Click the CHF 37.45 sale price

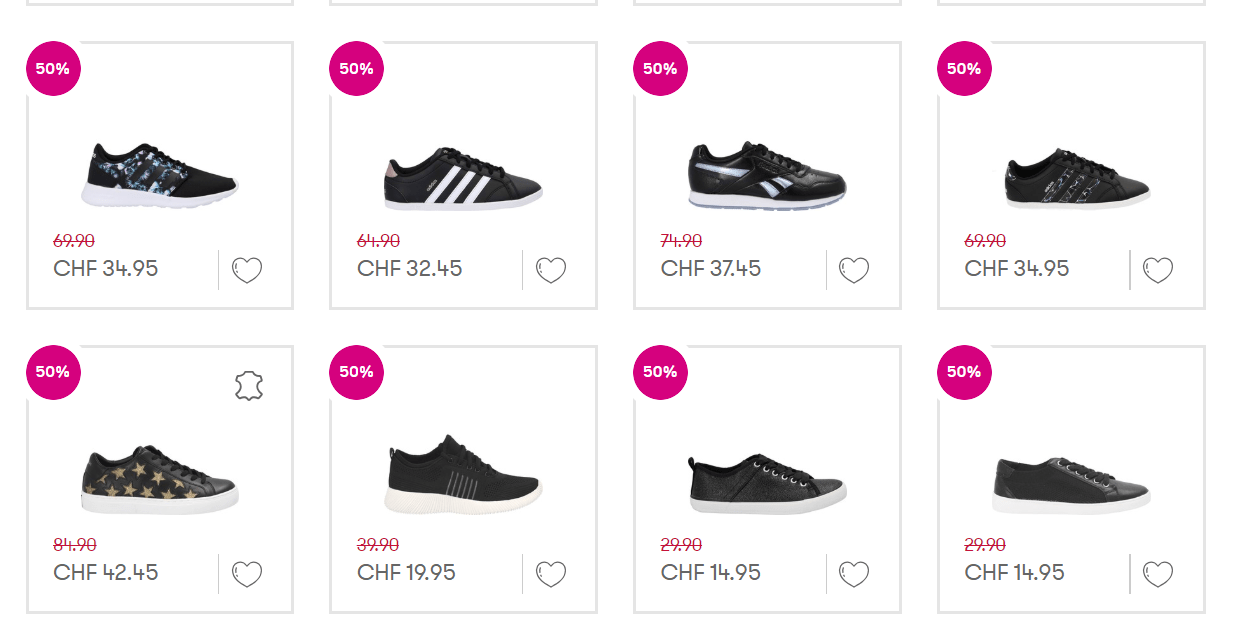(711, 269)
